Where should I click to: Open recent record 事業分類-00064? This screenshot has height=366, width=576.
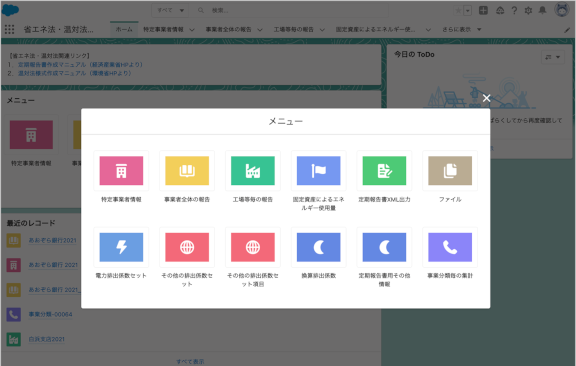pos(50,315)
